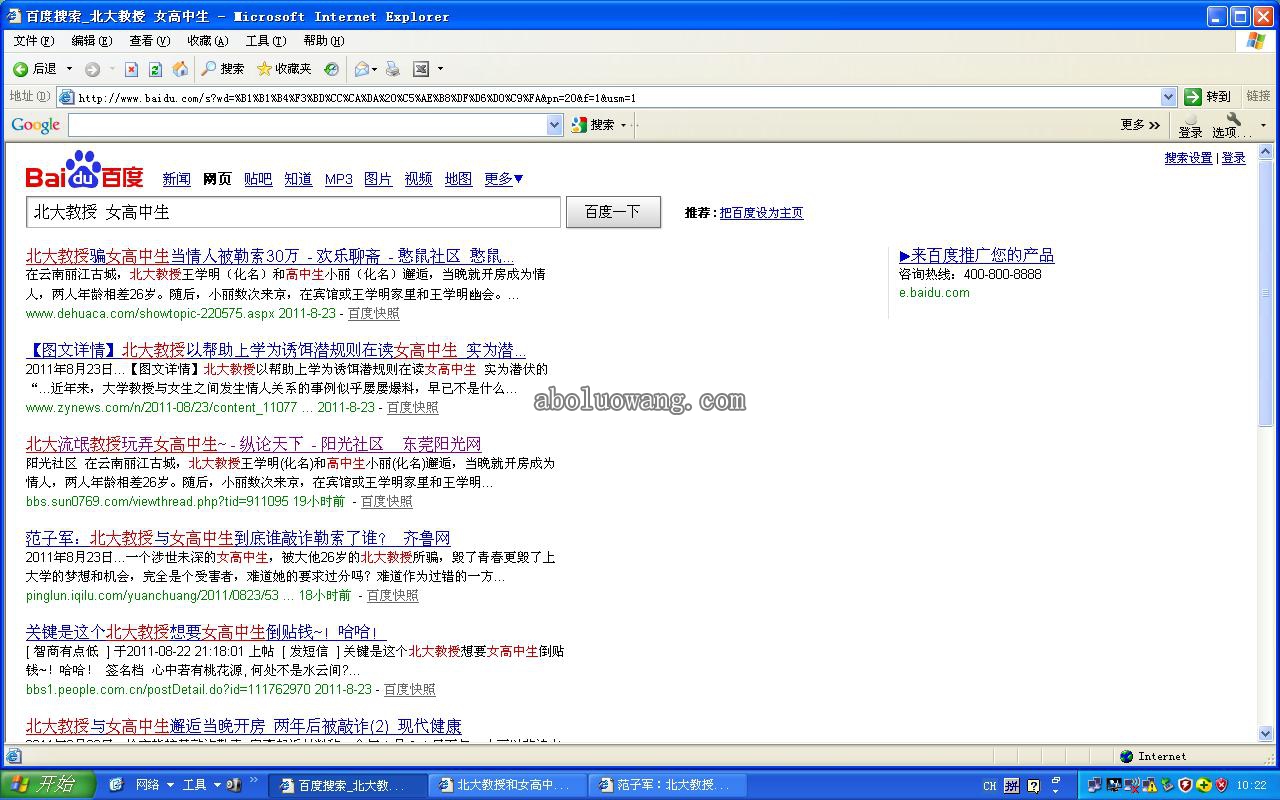Open the 文件(F) menu
1280x800 pixels.
[x=34, y=41]
